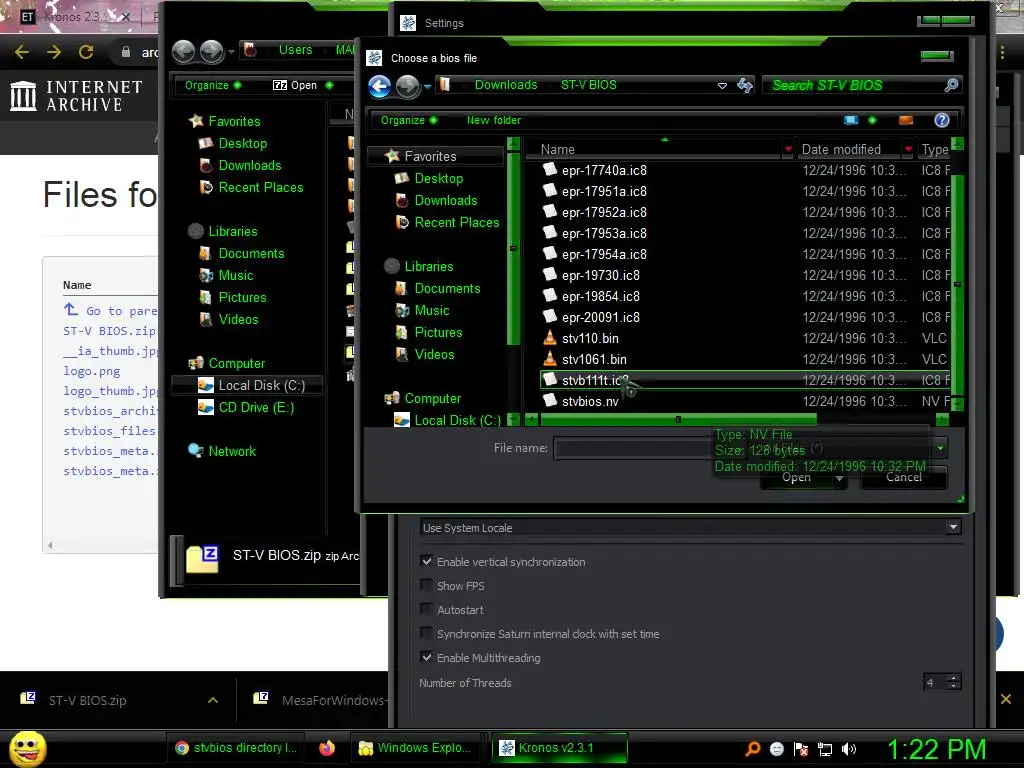Click Open button in bios dialog
1024x768 pixels.
pos(796,477)
